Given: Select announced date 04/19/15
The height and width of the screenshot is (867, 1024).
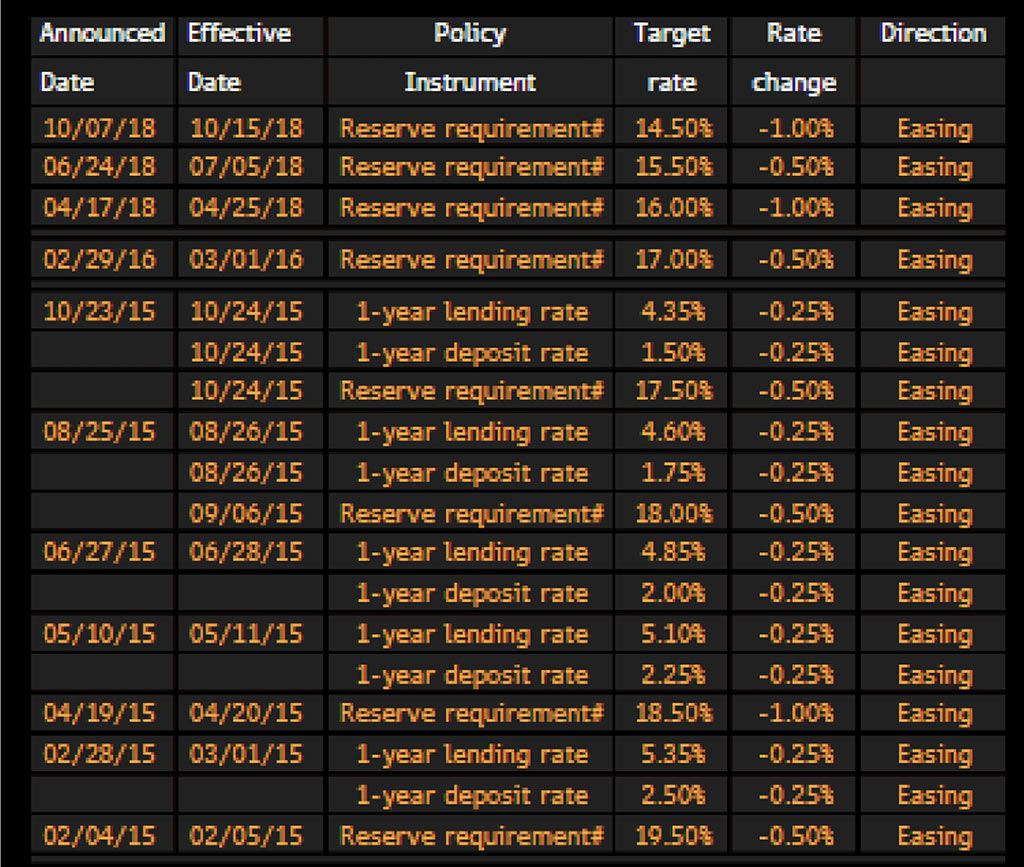Looking at the screenshot, I should [100, 713].
